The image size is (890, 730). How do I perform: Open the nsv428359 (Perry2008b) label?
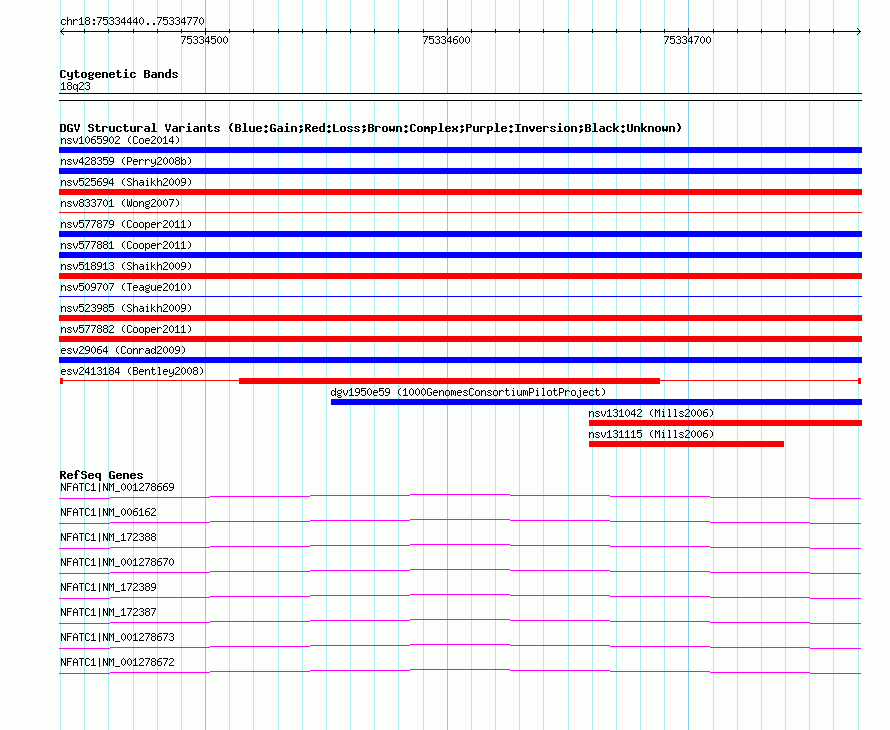(x=126, y=161)
